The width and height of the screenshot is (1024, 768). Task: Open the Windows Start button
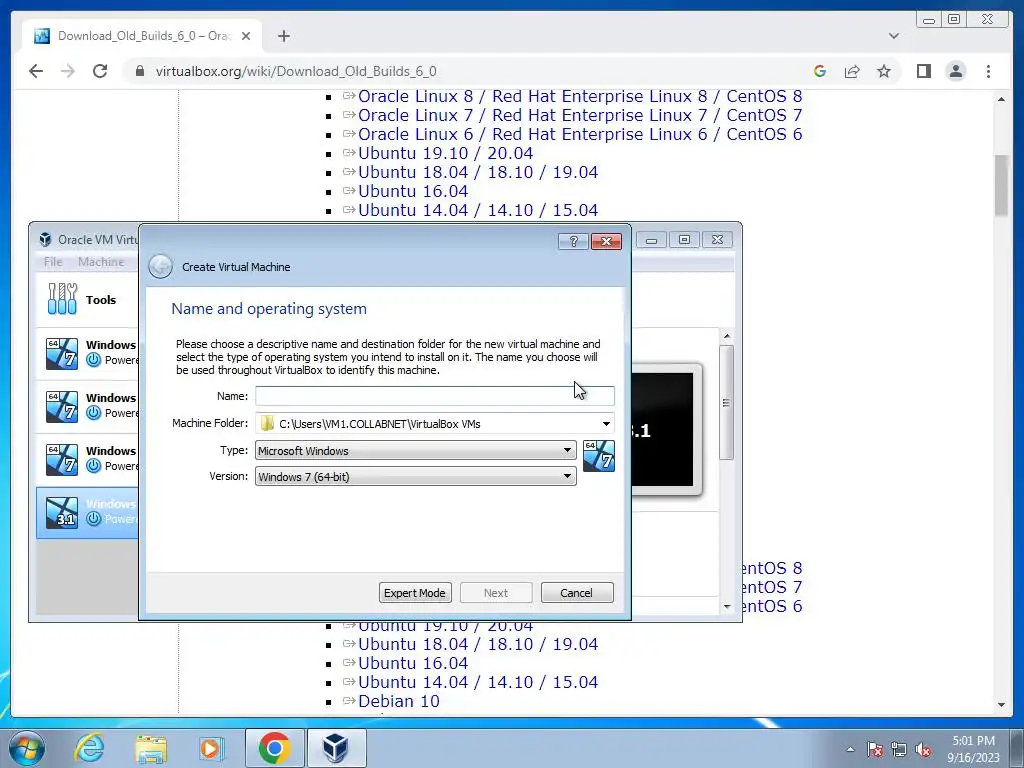pos(27,748)
